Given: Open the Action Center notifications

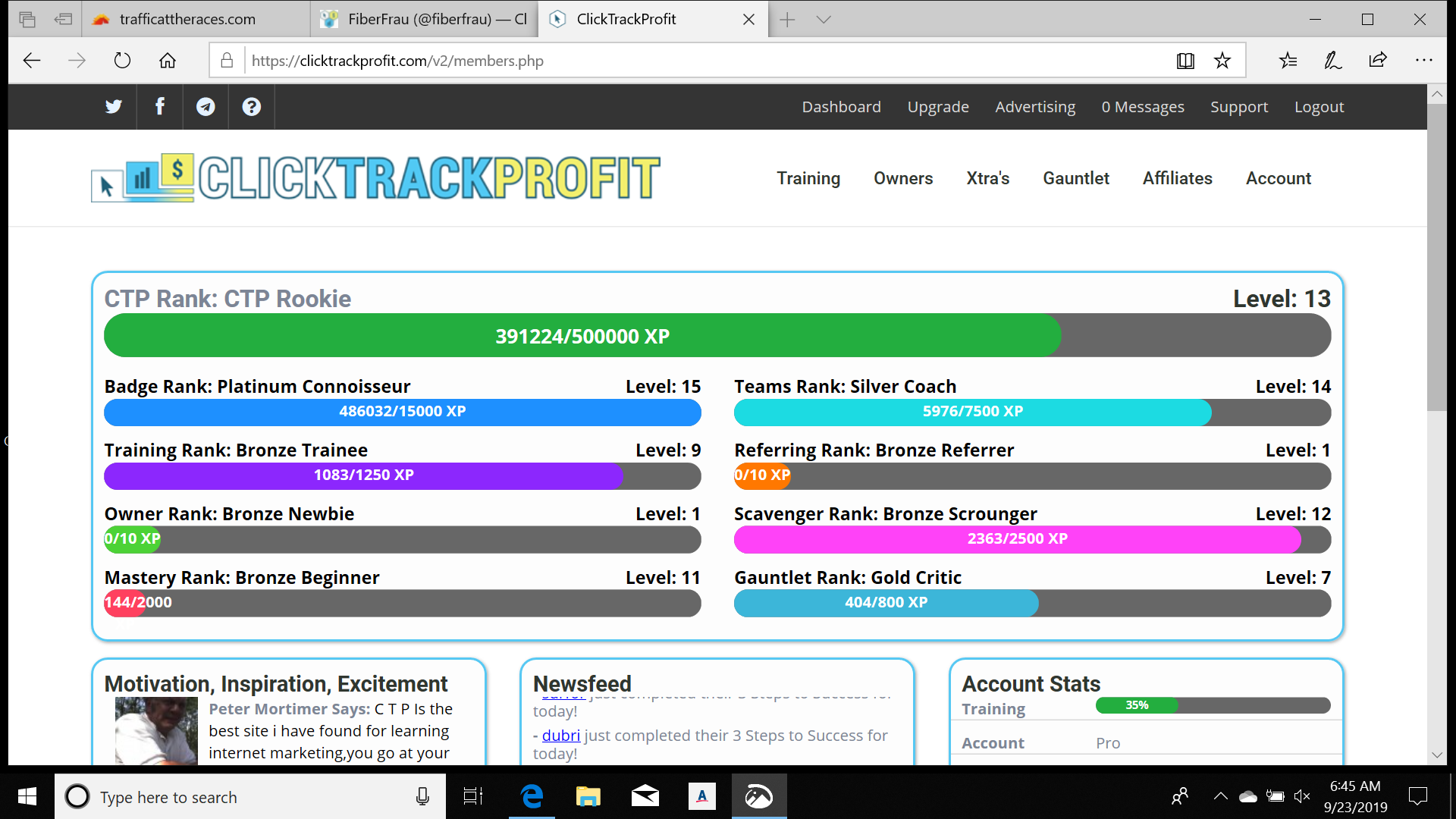Looking at the screenshot, I should click(x=1417, y=796).
